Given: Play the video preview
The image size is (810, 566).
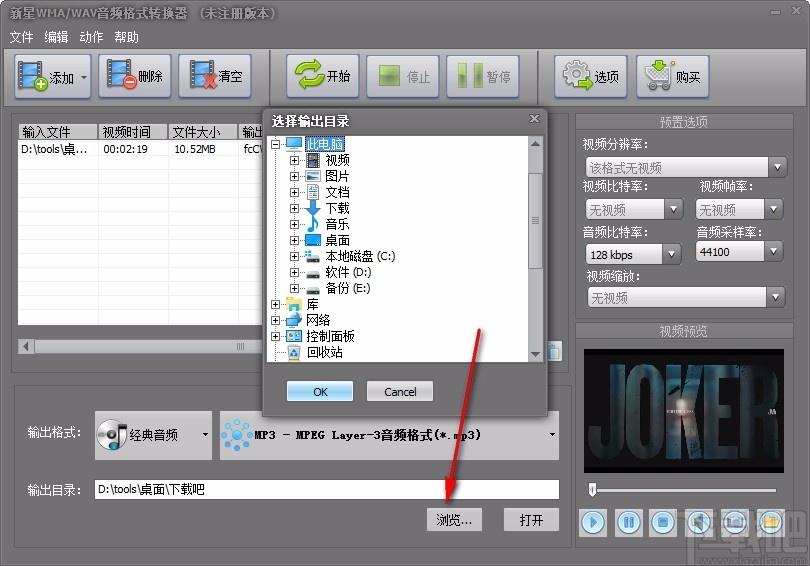Looking at the screenshot, I should coord(593,523).
